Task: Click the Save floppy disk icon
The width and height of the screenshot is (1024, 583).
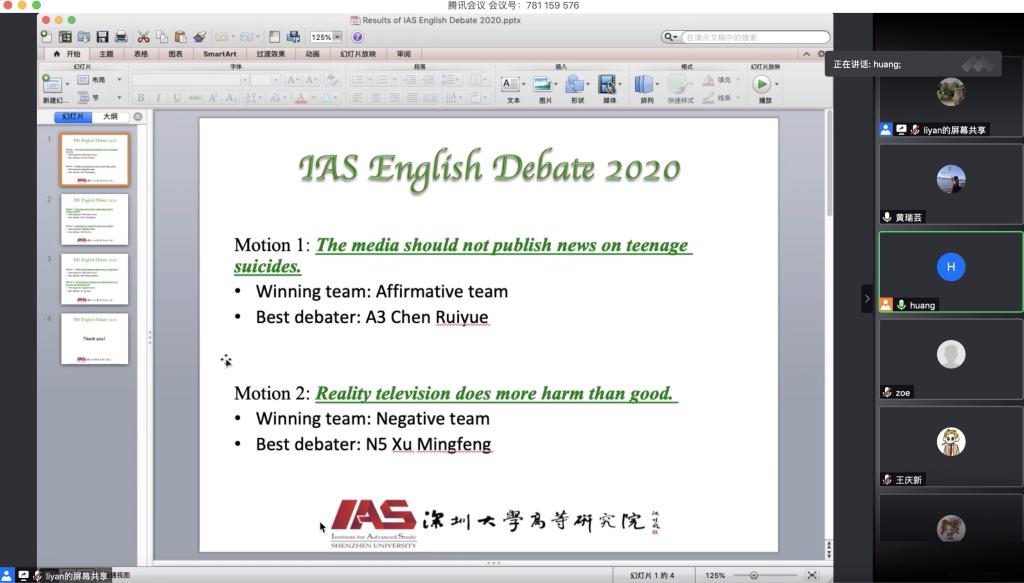Action: [x=102, y=37]
